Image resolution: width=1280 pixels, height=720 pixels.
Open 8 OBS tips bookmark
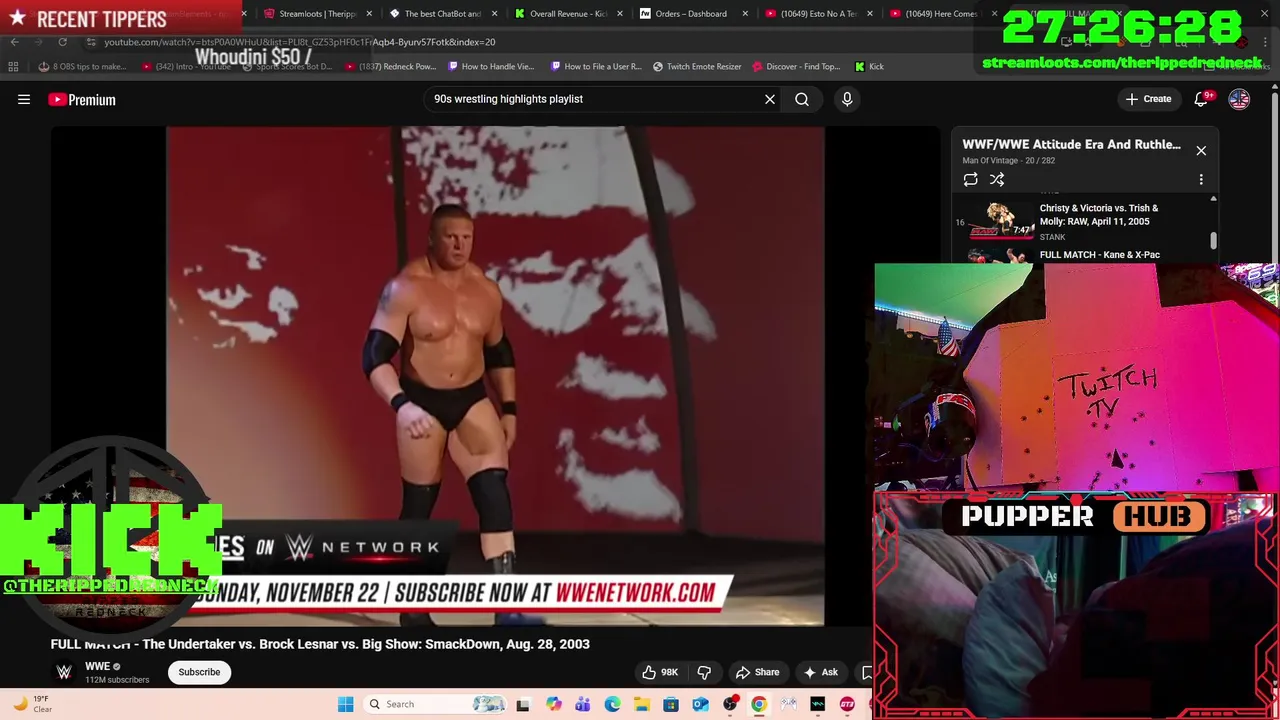83,67
